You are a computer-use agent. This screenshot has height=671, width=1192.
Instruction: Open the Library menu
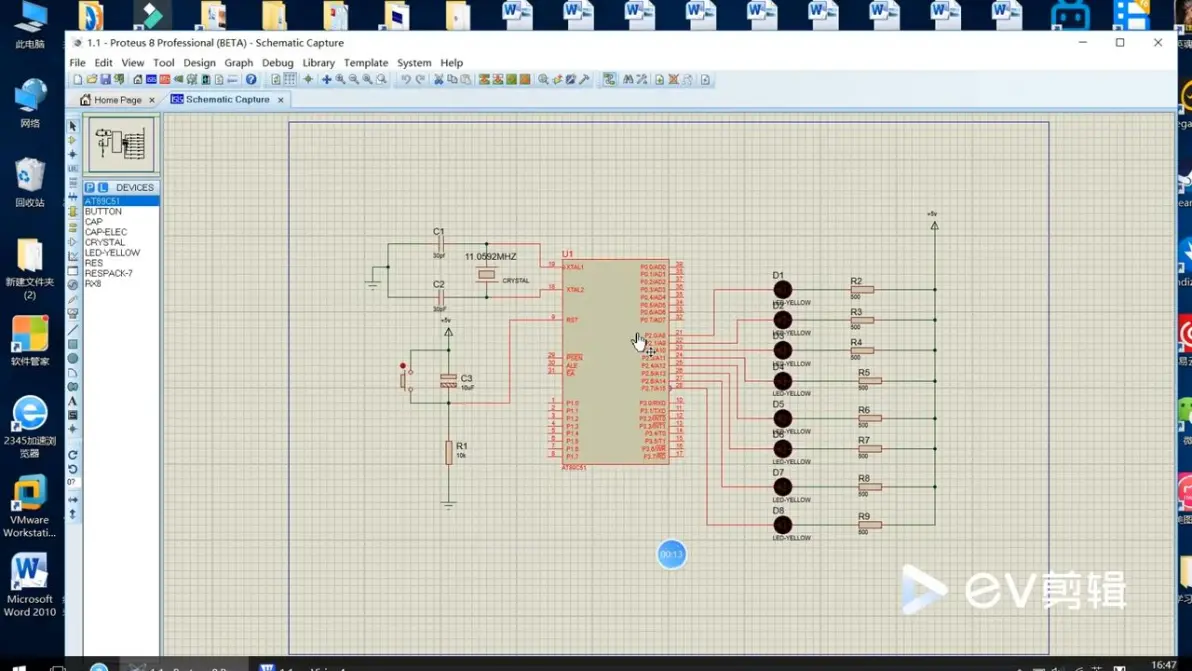318,63
